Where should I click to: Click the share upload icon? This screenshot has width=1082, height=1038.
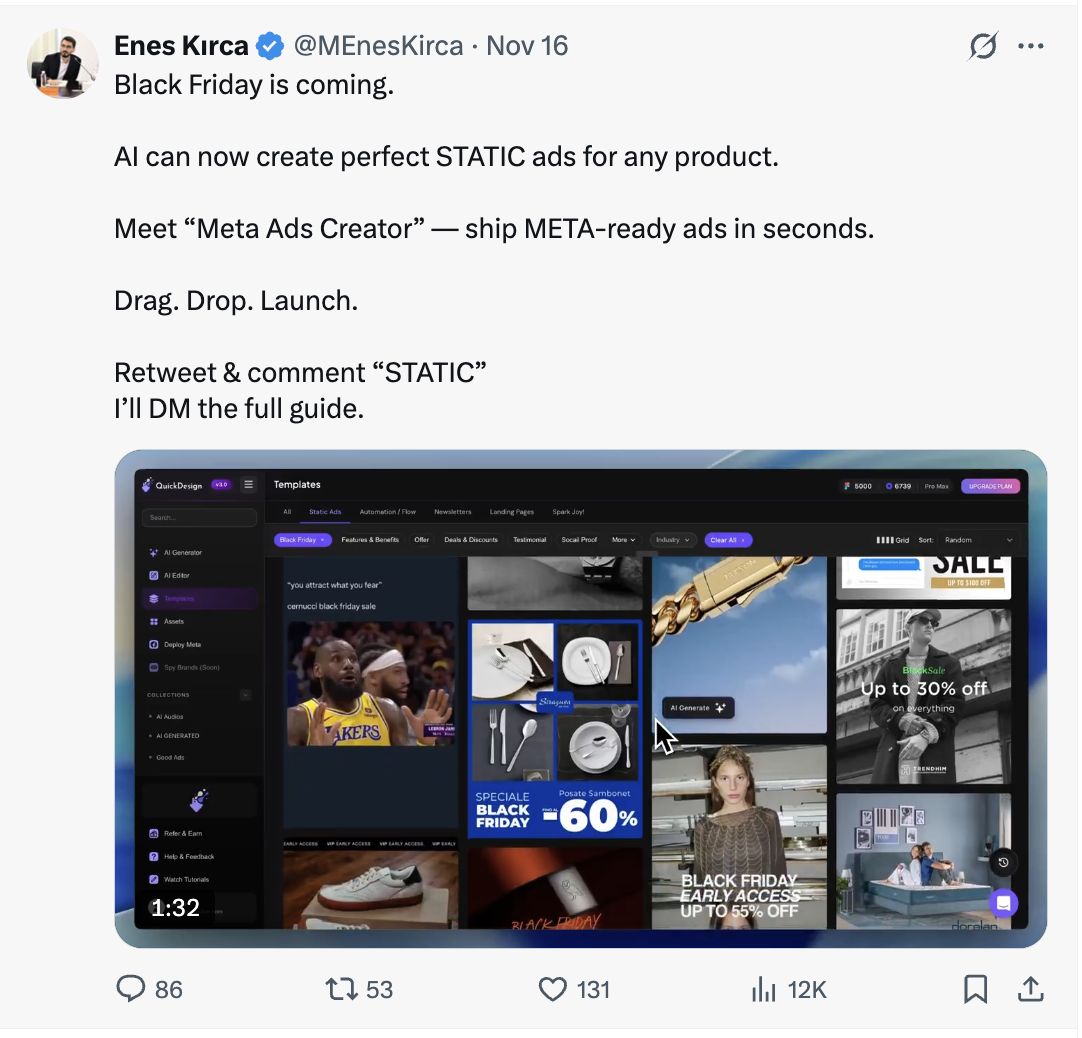point(1029,989)
